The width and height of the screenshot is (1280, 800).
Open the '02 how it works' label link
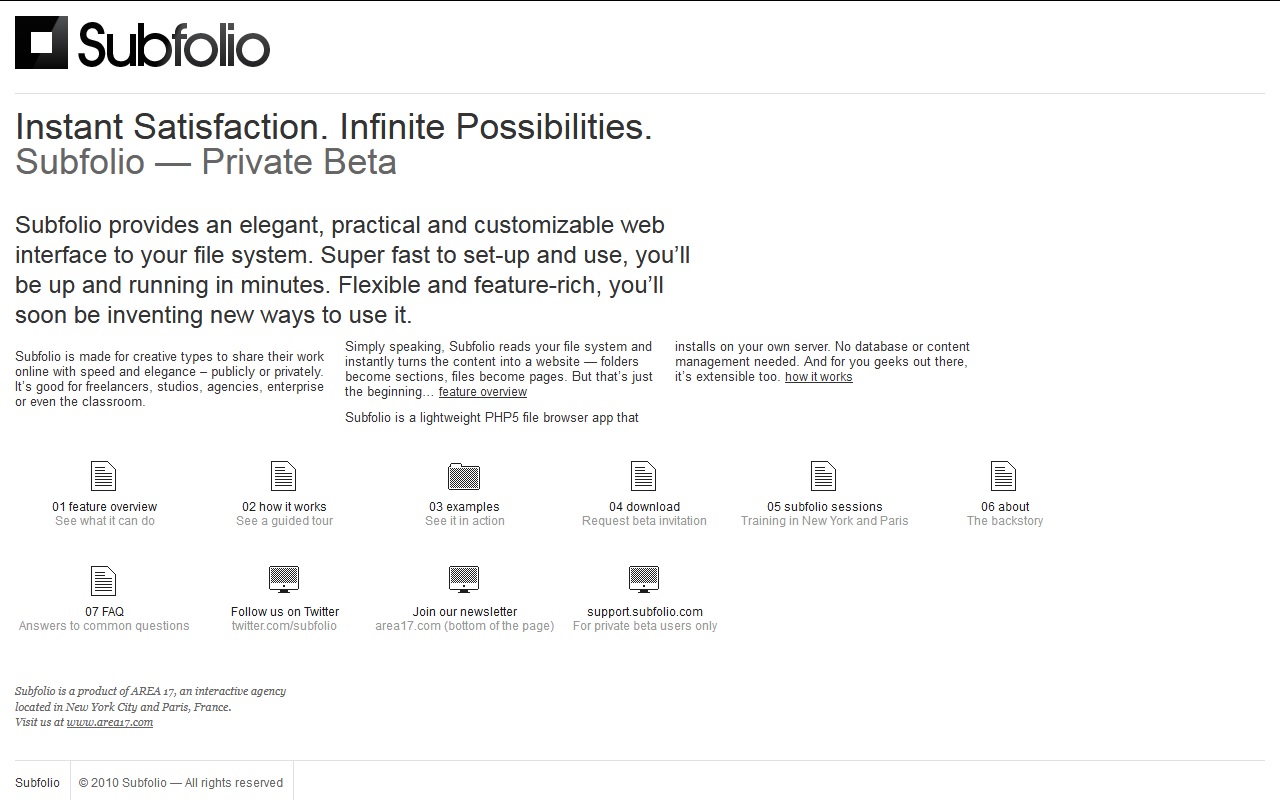[284, 507]
